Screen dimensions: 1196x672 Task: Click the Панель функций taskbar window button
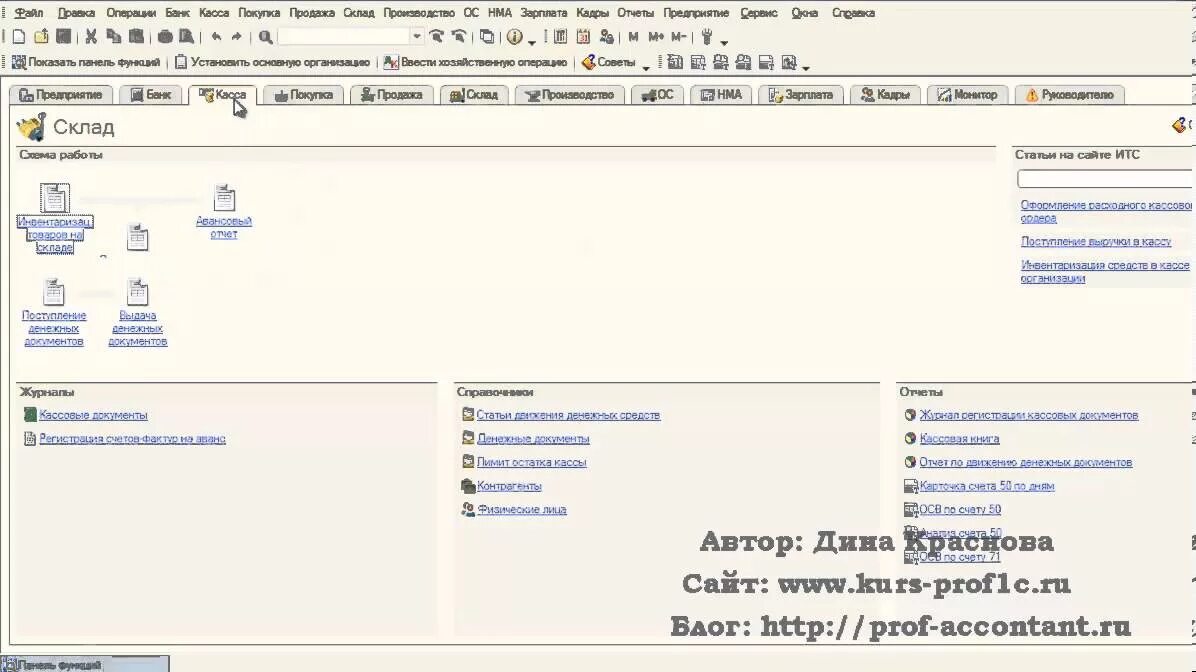(x=85, y=664)
